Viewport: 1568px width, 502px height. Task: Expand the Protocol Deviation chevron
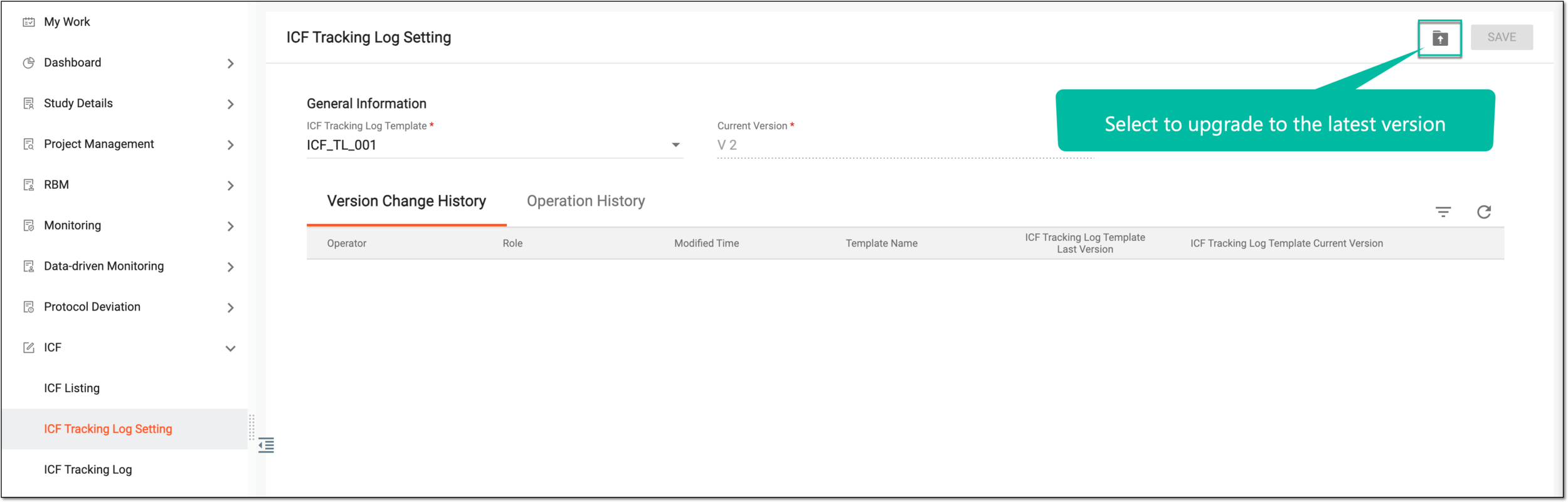(x=231, y=308)
